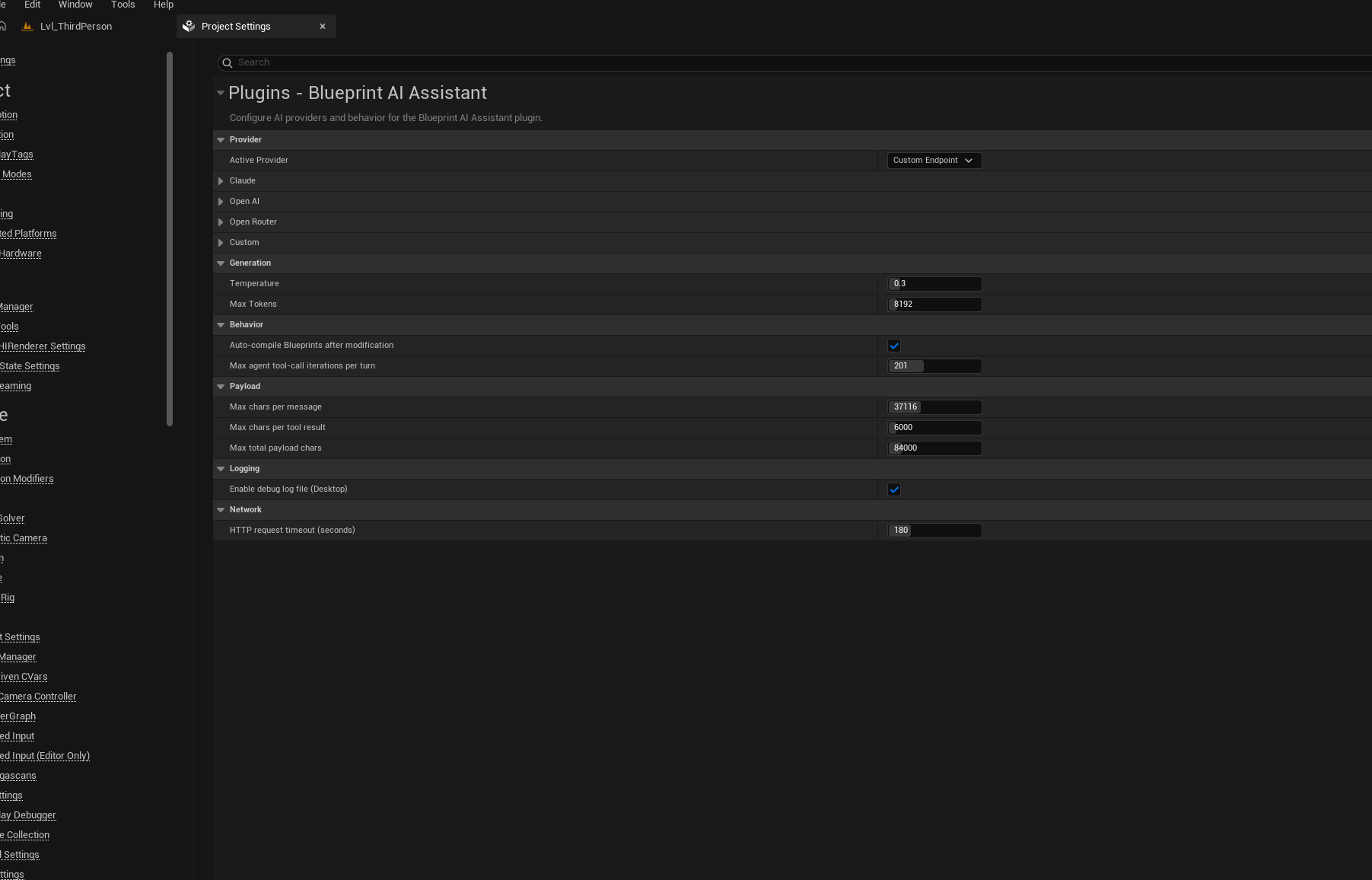Collapse the Plugins - Blueprint AI Assistant header
The width and height of the screenshot is (1372, 880).
click(x=221, y=93)
